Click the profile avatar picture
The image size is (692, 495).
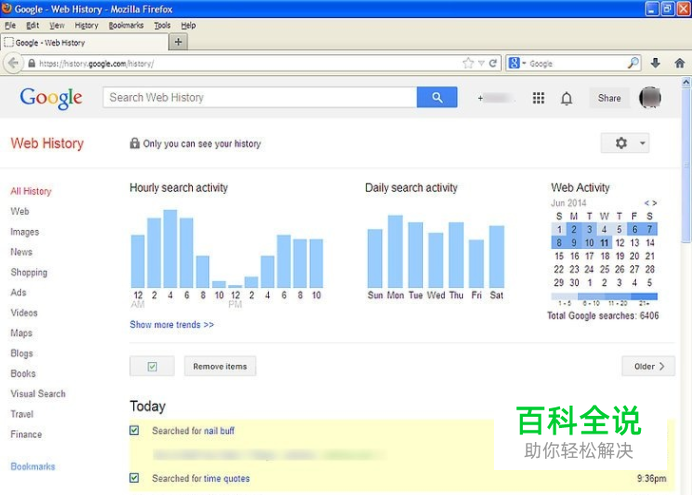[650, 98]
